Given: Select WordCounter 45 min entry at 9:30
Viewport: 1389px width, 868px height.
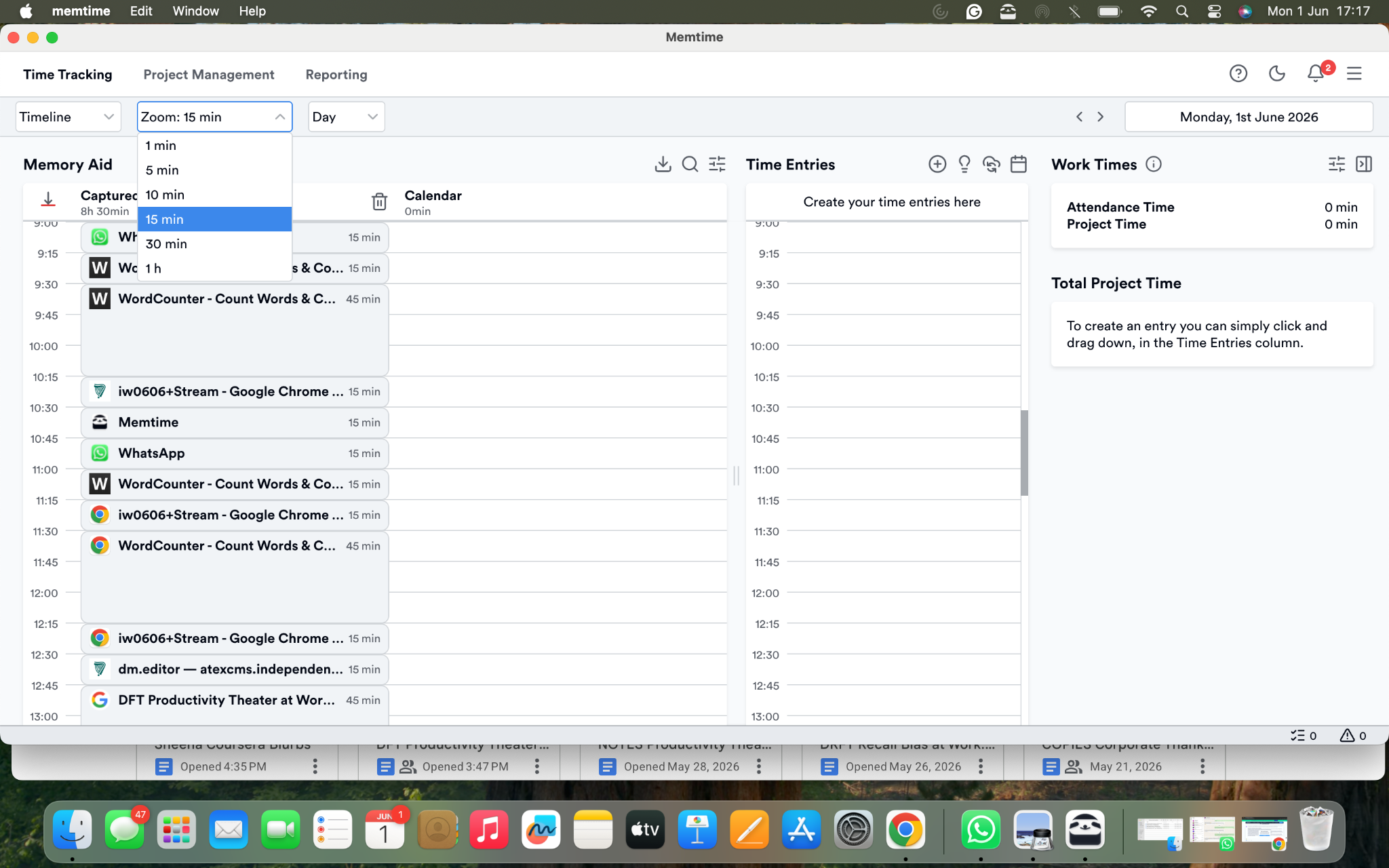Looking at the screenshot, I should point(235,330).
